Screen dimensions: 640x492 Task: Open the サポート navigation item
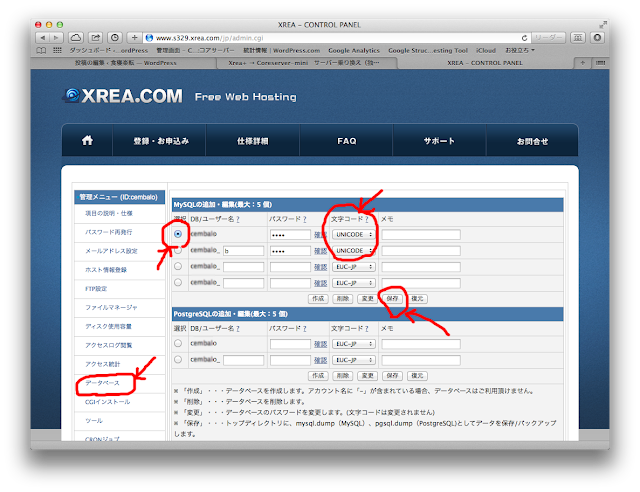click(439, 141)
